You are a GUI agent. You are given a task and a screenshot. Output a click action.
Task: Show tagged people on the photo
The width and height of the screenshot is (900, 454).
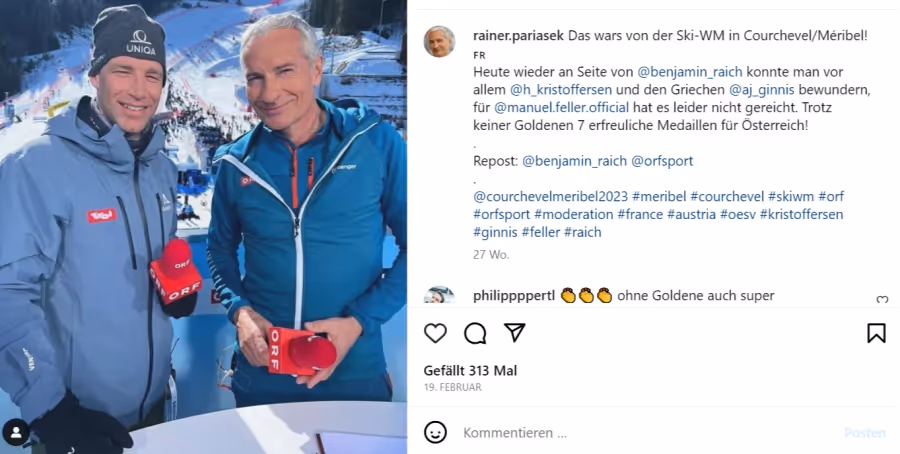coord(16,432)
